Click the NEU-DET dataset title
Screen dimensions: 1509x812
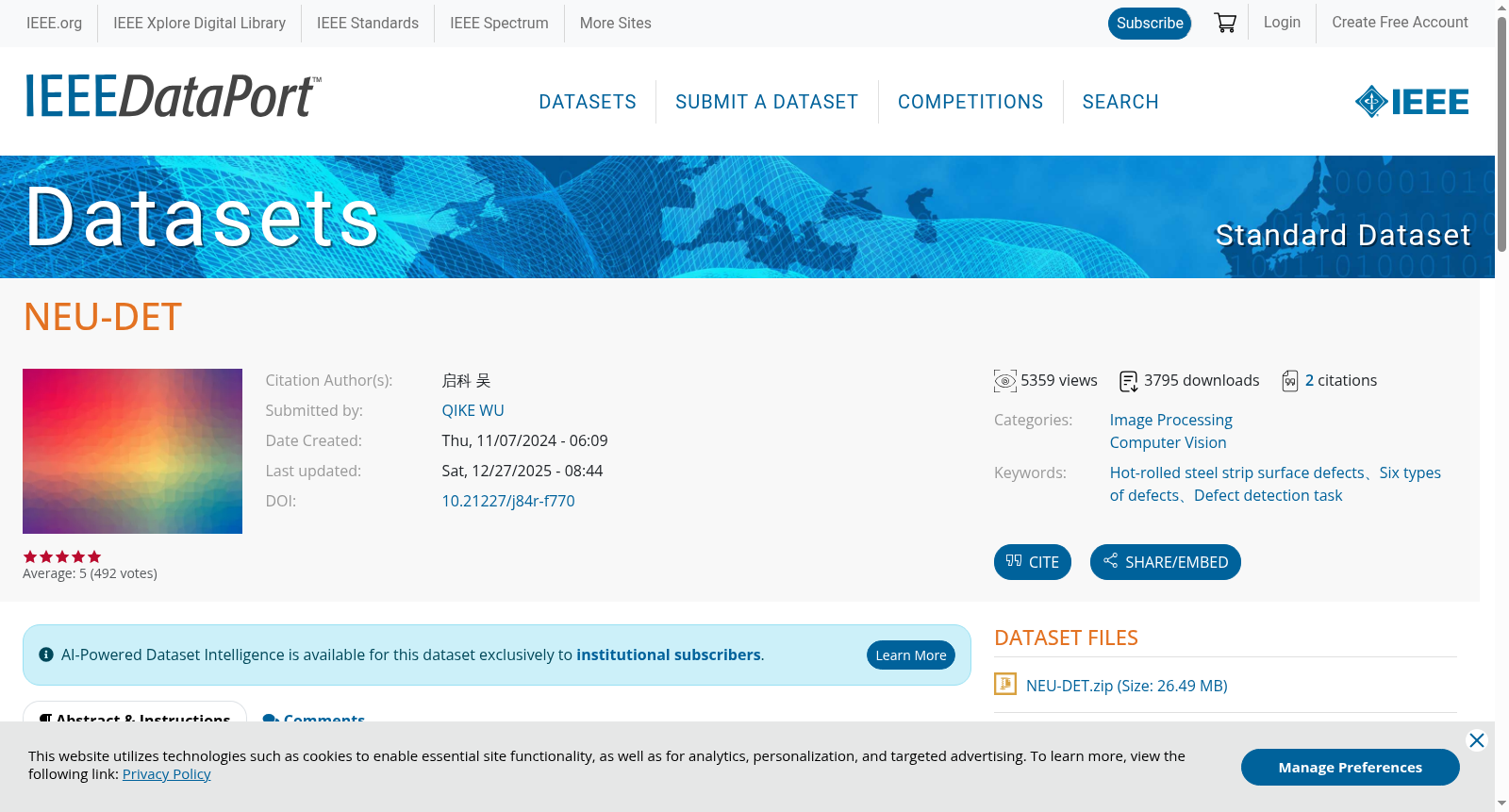pyautogui.click(x=103, y=317)
